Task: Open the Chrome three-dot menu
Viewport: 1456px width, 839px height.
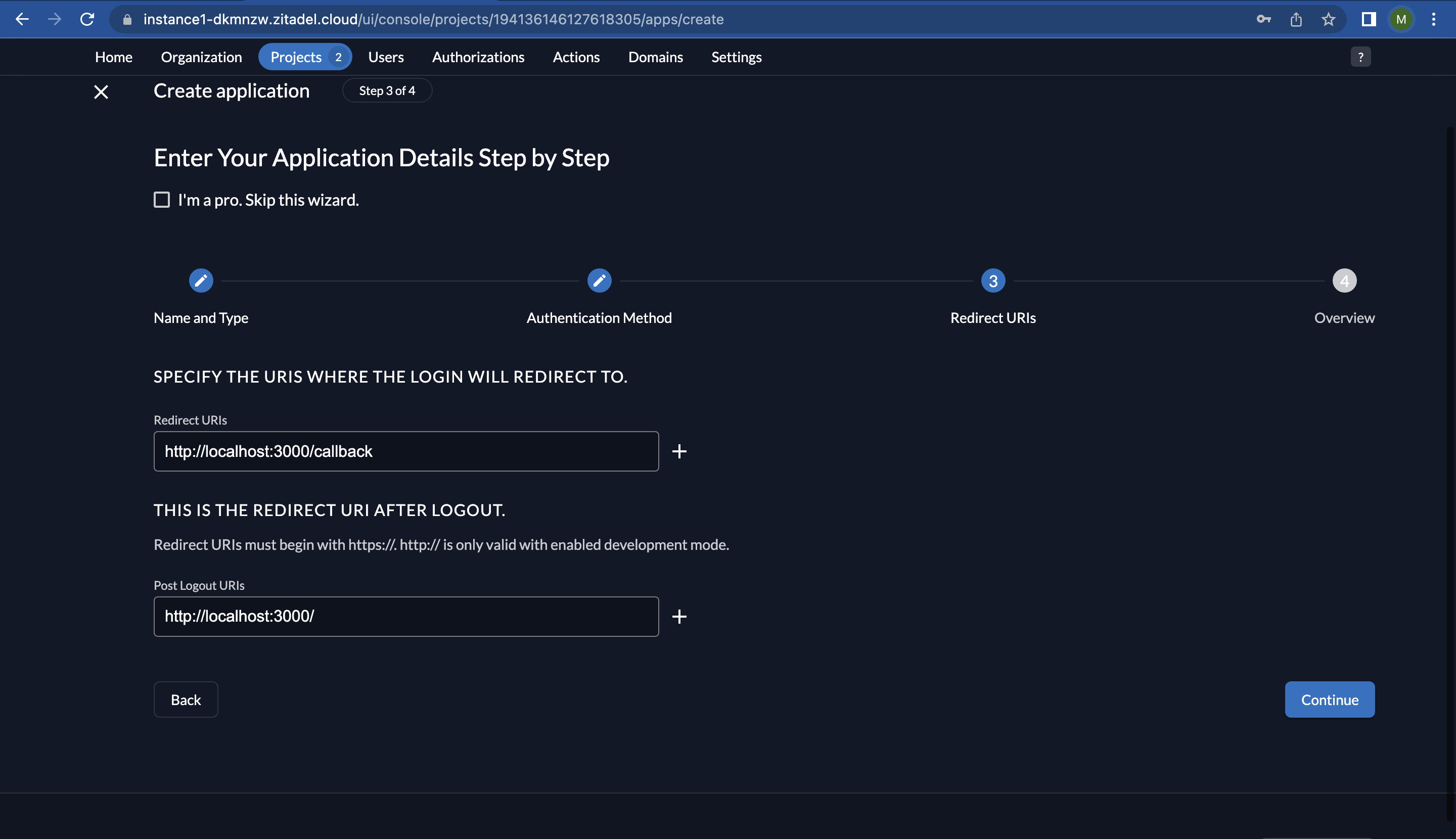Action: click(1434, 20)
